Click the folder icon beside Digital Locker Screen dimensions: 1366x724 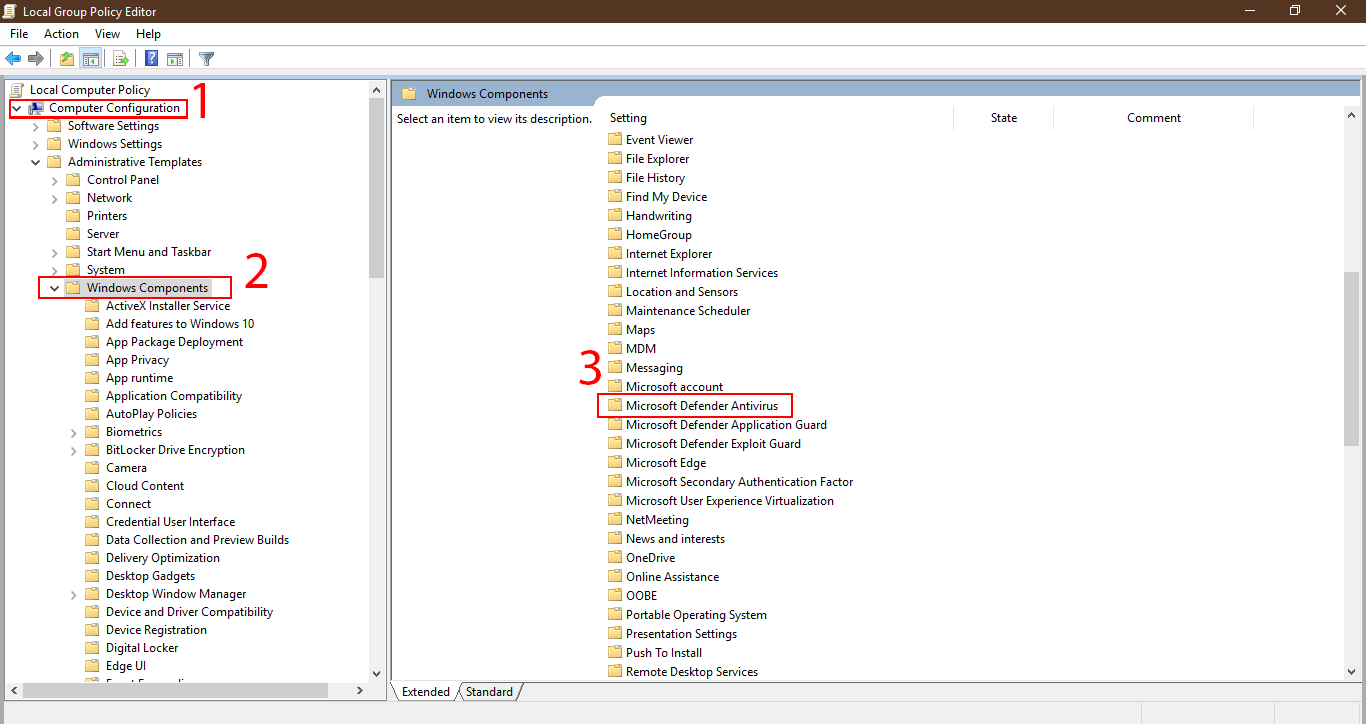click(92, 648)
